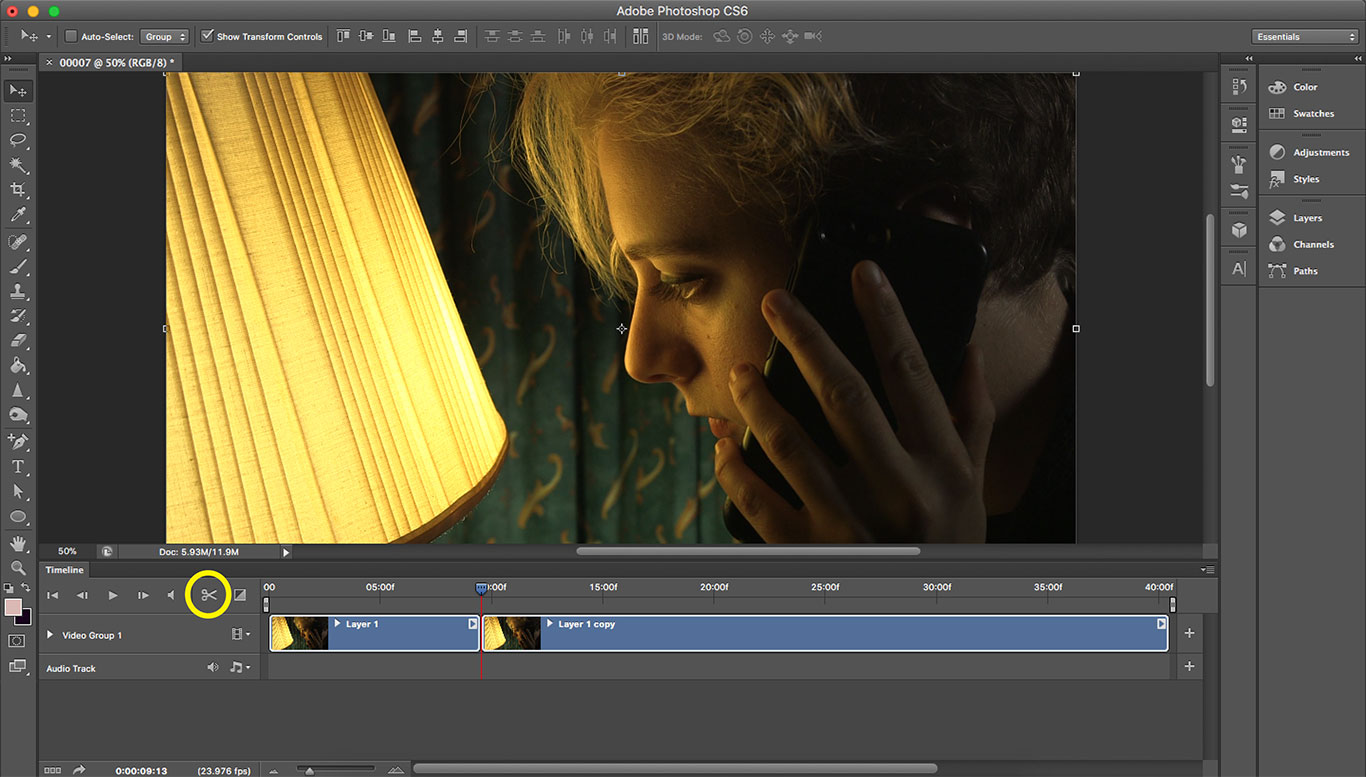Mute the Audio Track speaker
1366x777 pixels.
213,667
